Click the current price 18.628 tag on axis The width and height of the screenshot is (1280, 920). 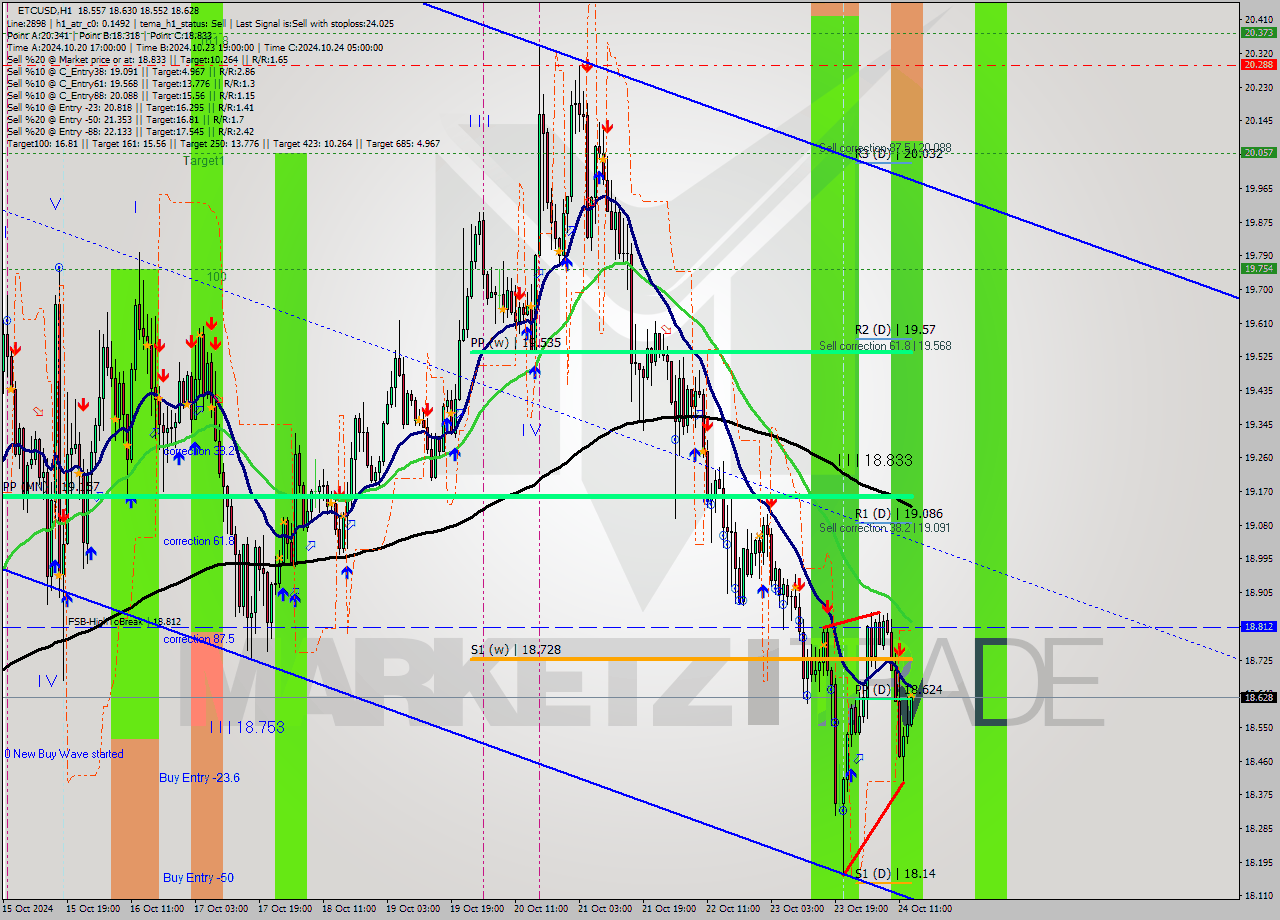[x=1257, y=697]
